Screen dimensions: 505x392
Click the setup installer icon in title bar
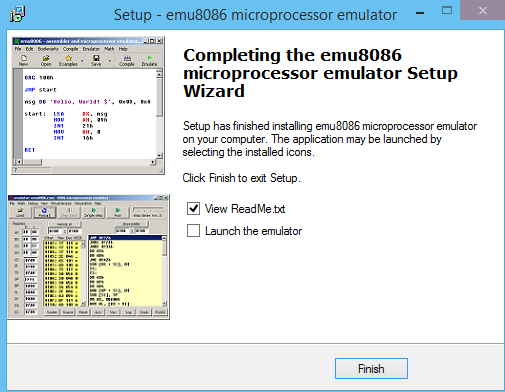pos(17,14)
